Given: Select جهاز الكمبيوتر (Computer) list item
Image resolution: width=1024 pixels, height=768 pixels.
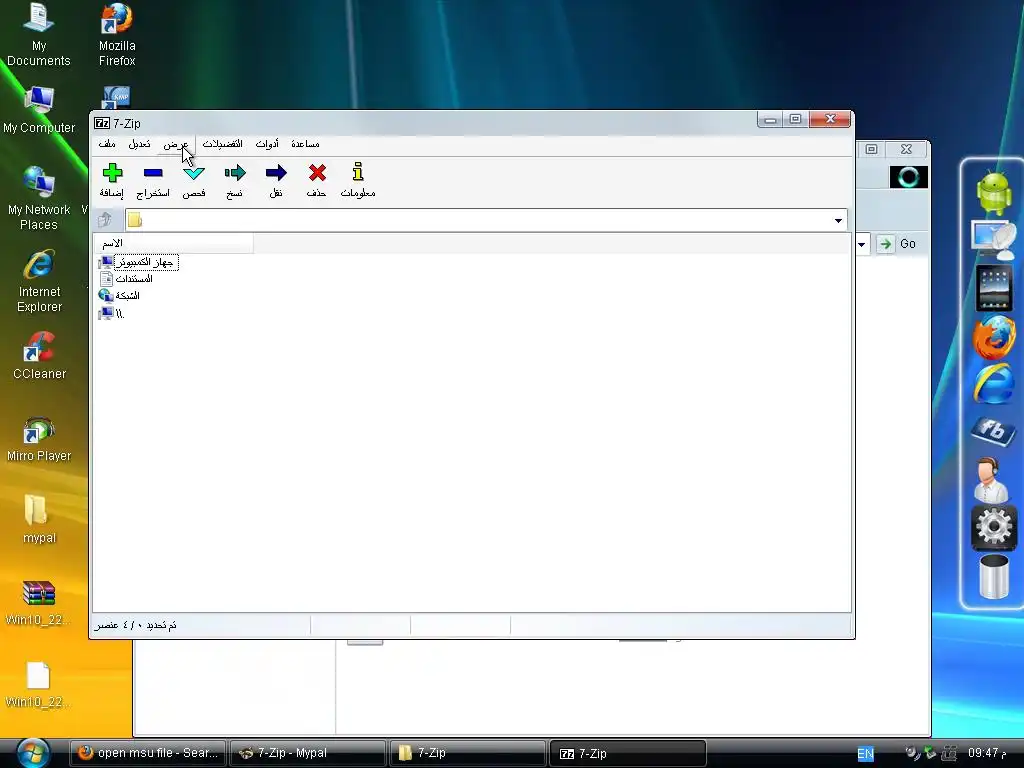Looking at the screenshot, I should 138,263.
